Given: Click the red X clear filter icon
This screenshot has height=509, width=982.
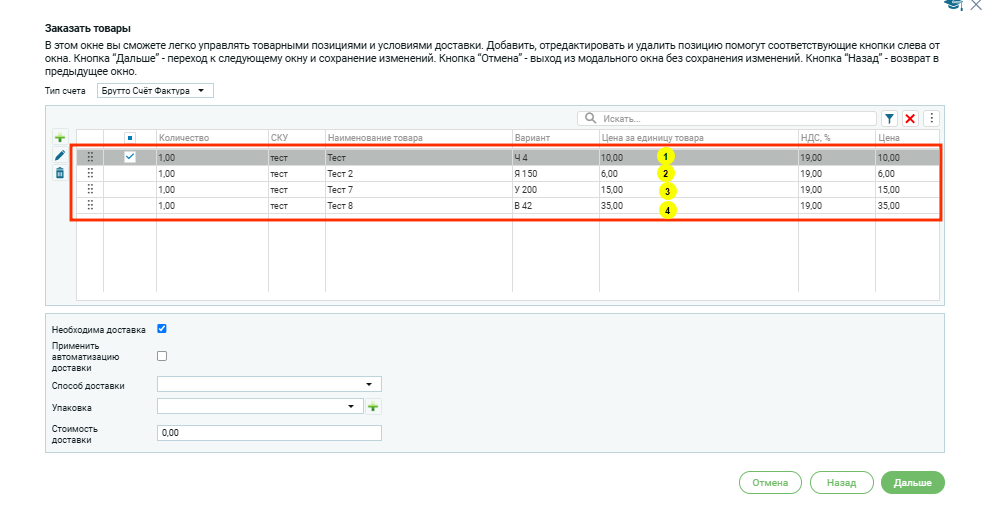Looking at the screenshot, I should click(910, 118).
